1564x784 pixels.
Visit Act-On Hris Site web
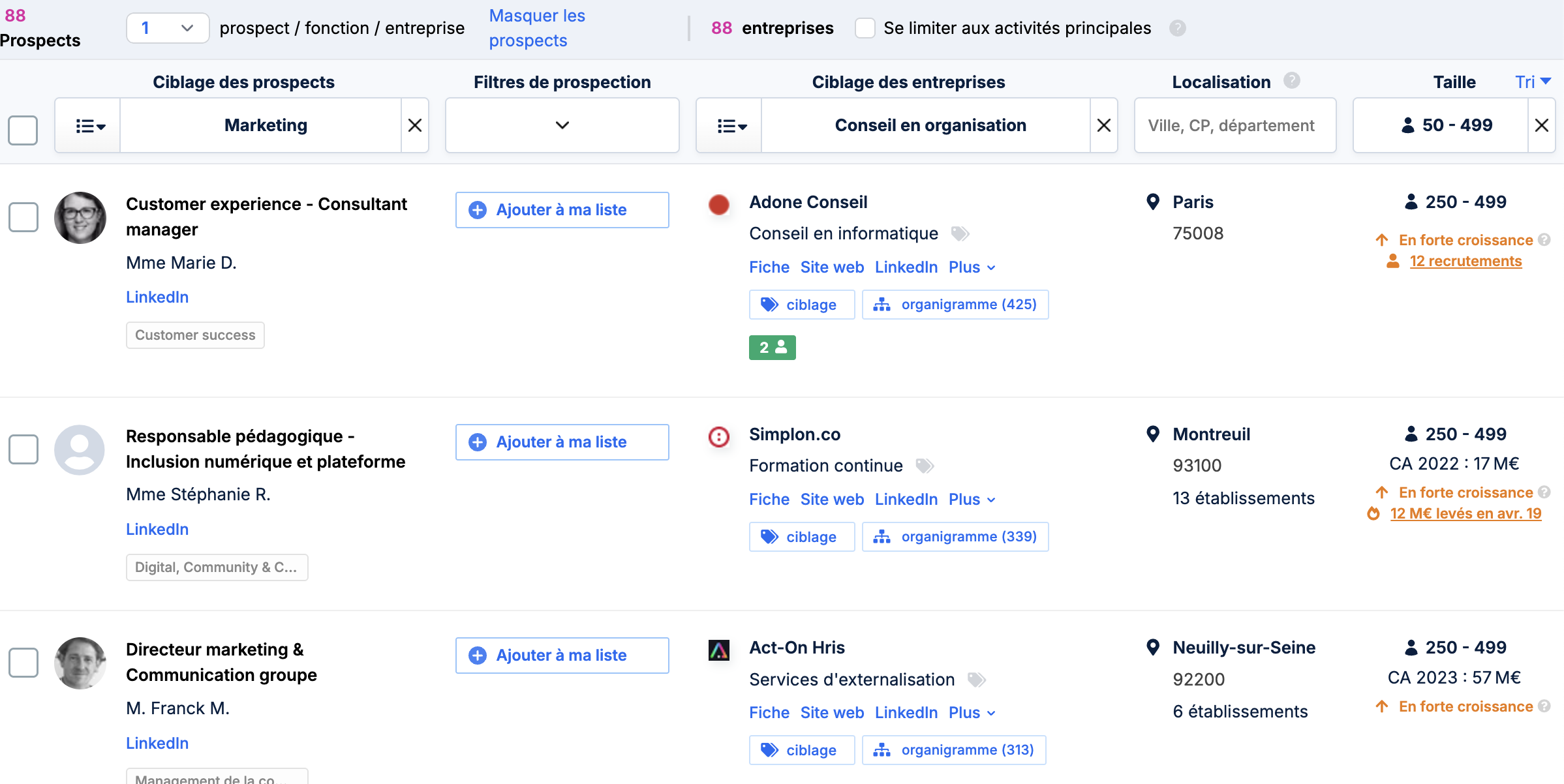832,712
